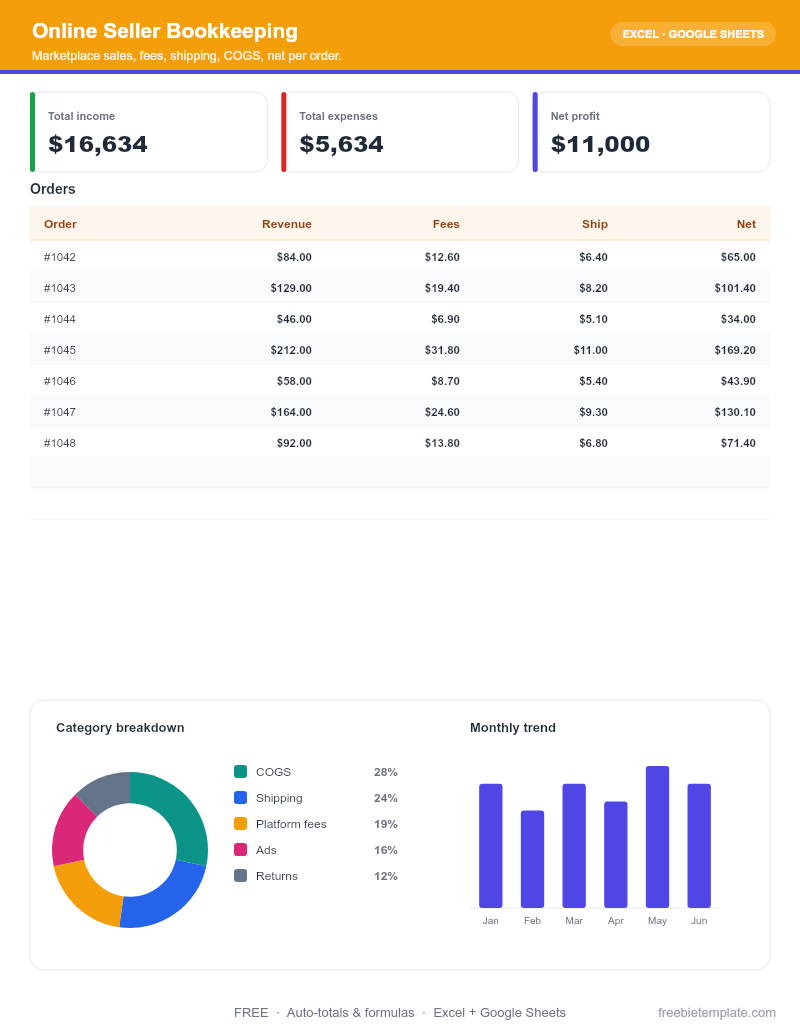This screenshot has width=800, height=1035.
Task: Click net value $65.00
Action: pos(738,257)
